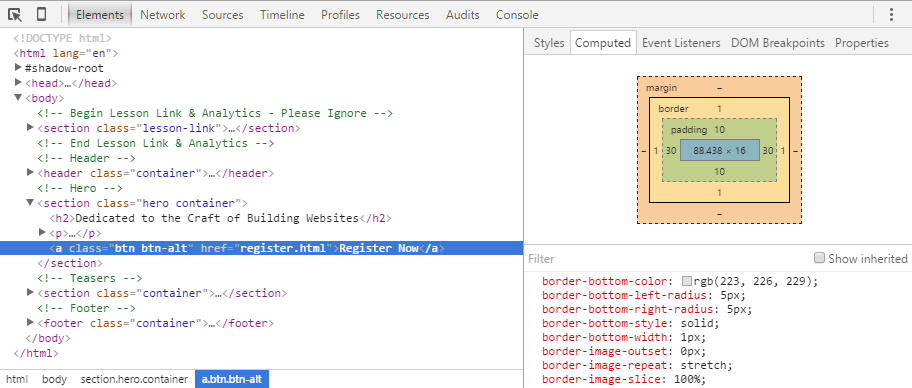Select the section.hero.container breadcrumb
Screen dimensions: 912x388
[x=134, y=379]
